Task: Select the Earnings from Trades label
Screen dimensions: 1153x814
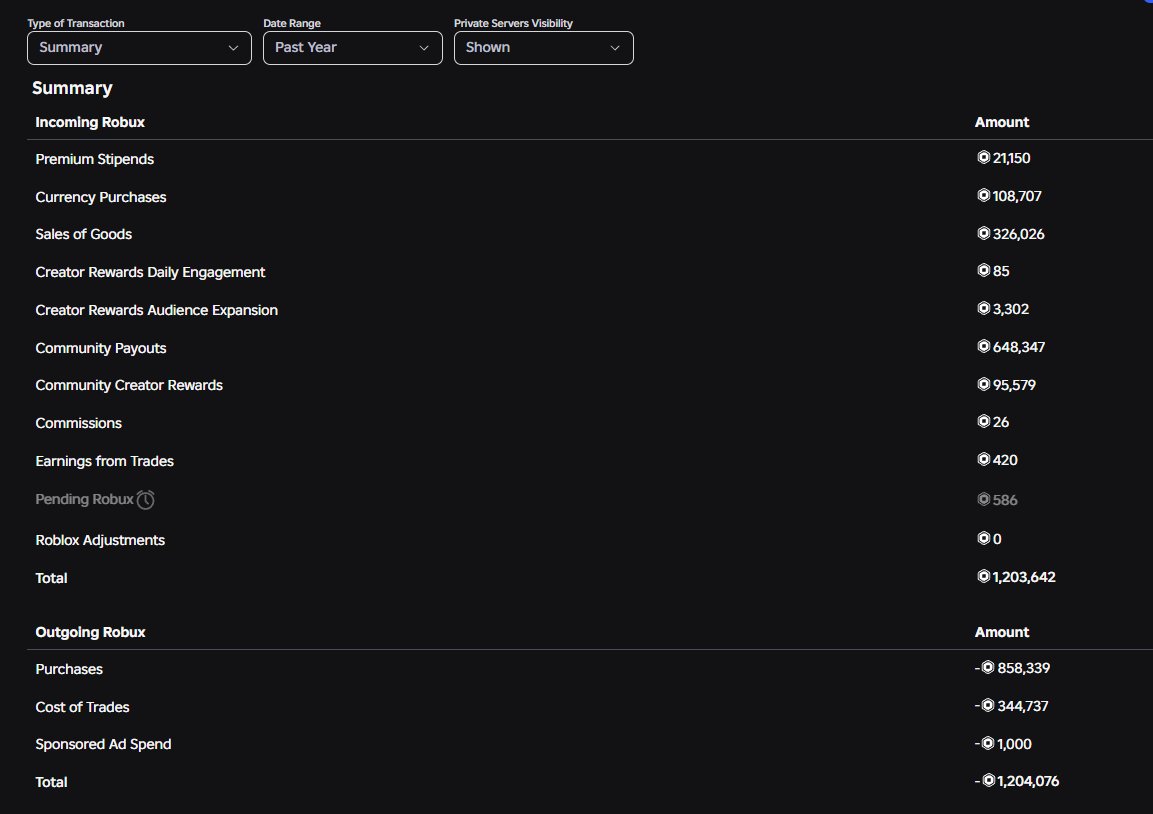Action: 104,461
